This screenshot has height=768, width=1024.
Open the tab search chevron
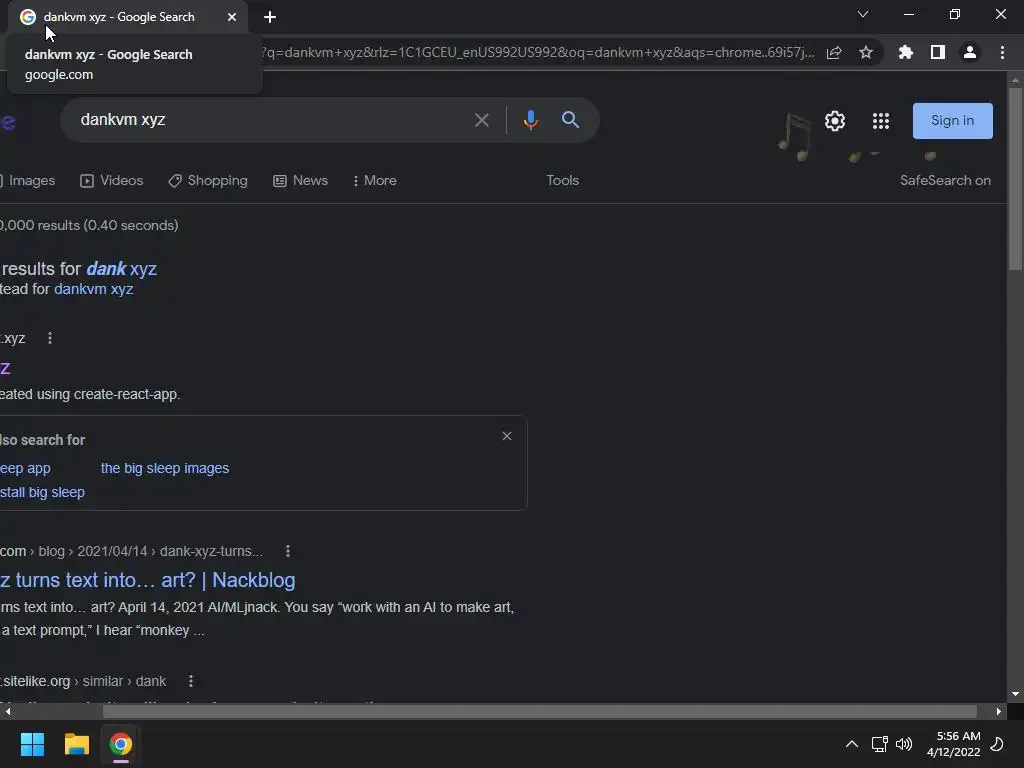(x=863, y=14)
